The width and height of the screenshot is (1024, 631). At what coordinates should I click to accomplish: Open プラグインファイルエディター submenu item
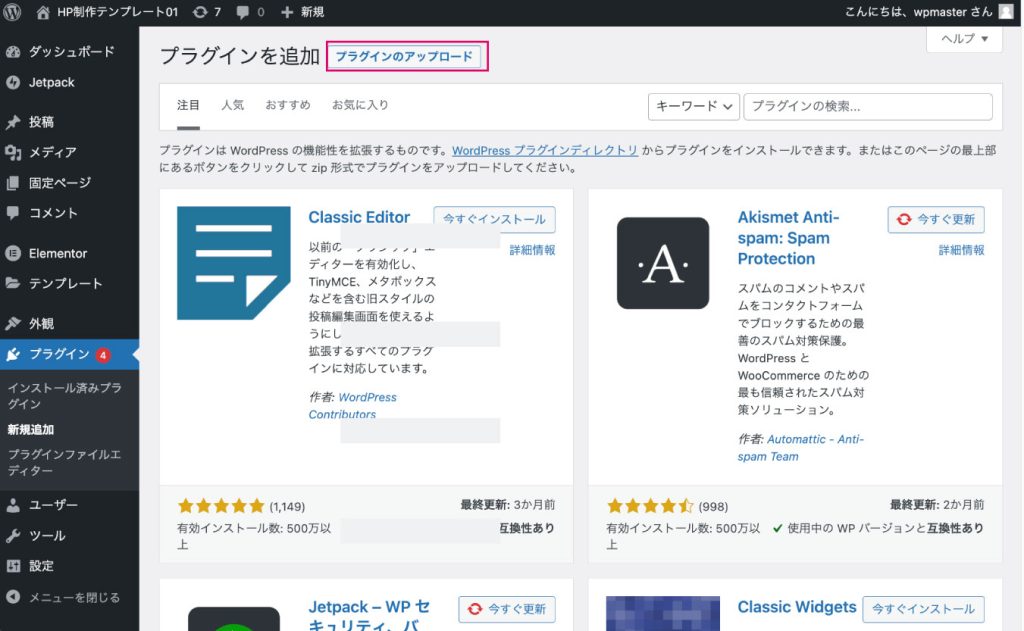click(x=64, y=462)
